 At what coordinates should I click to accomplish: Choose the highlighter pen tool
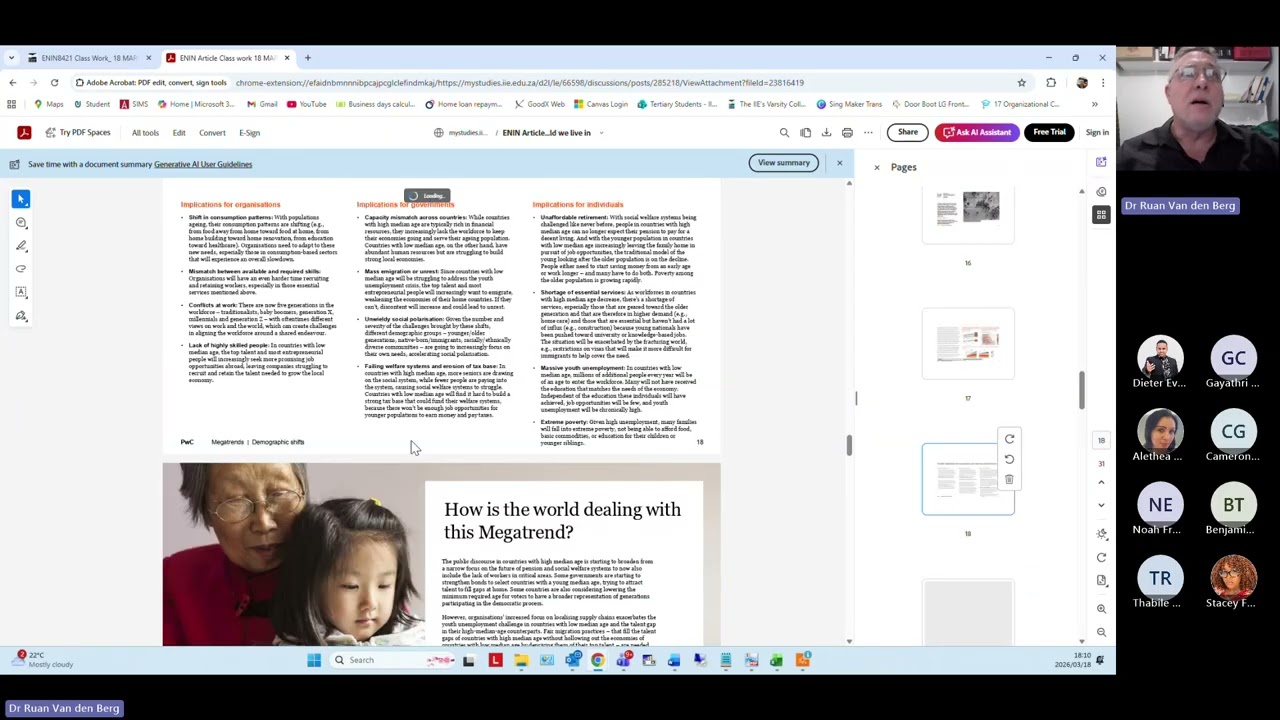pos(21,246)
